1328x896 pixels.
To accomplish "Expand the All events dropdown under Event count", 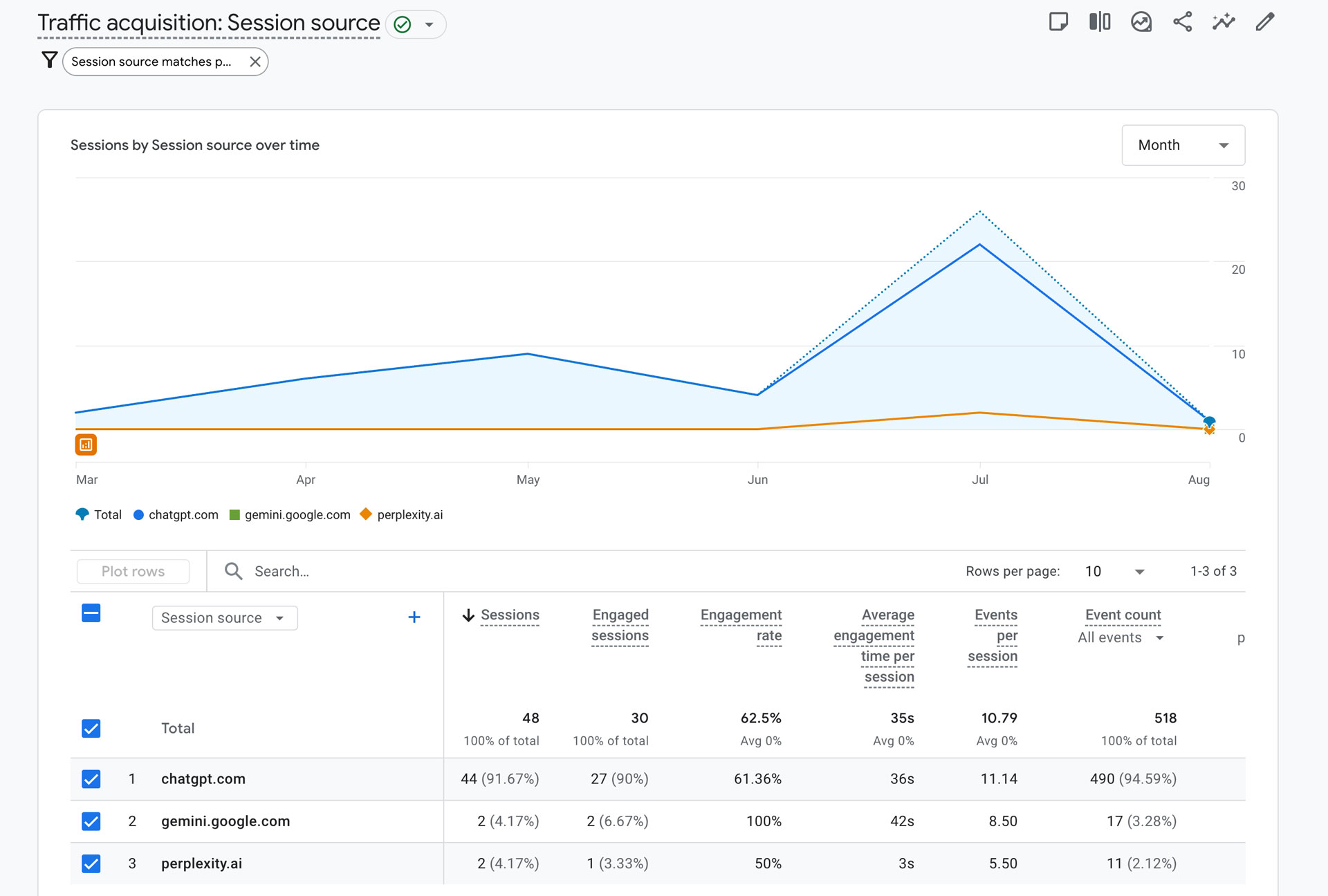I will click(x=1119, y=637).
